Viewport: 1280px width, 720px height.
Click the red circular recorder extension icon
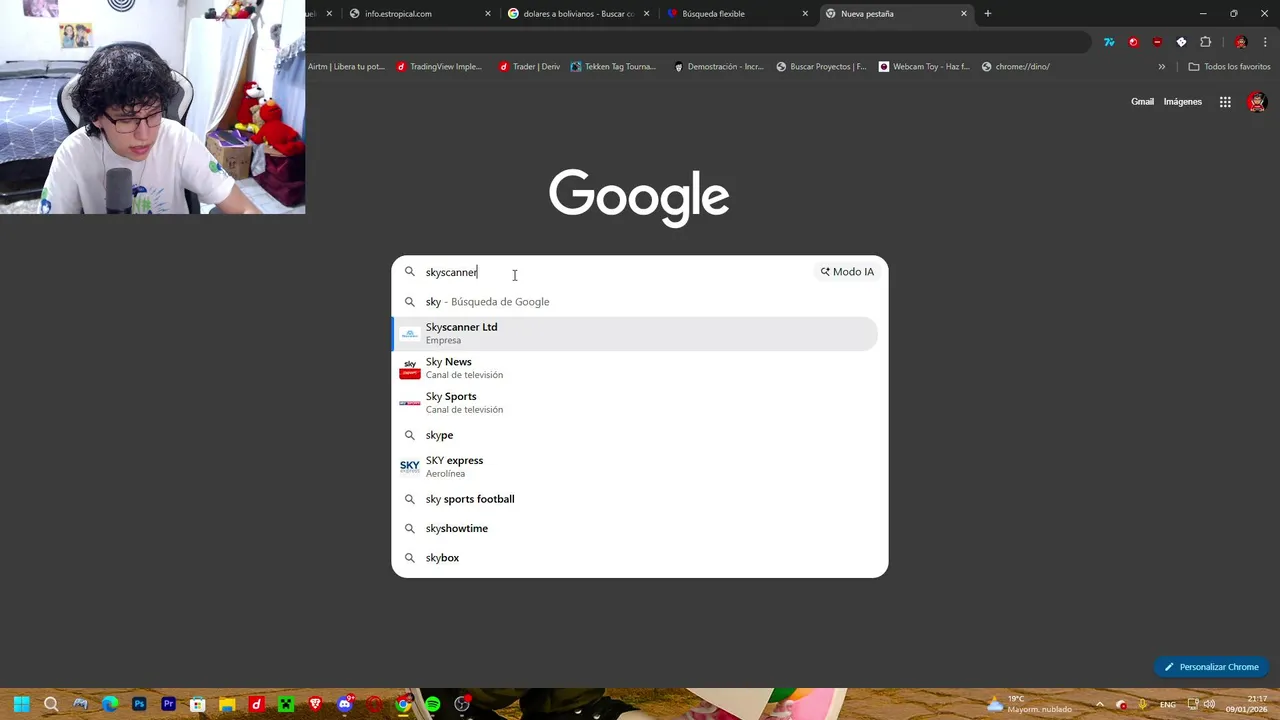1133,42
